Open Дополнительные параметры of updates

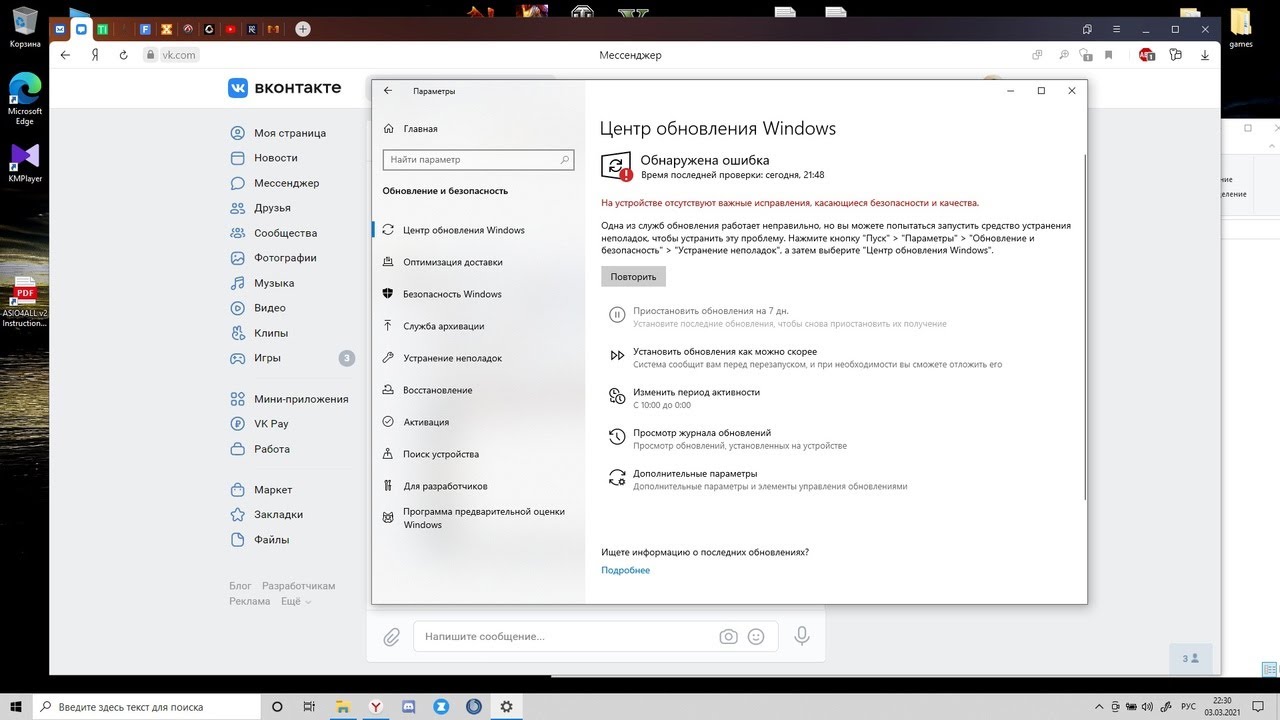tap(695, 473)
